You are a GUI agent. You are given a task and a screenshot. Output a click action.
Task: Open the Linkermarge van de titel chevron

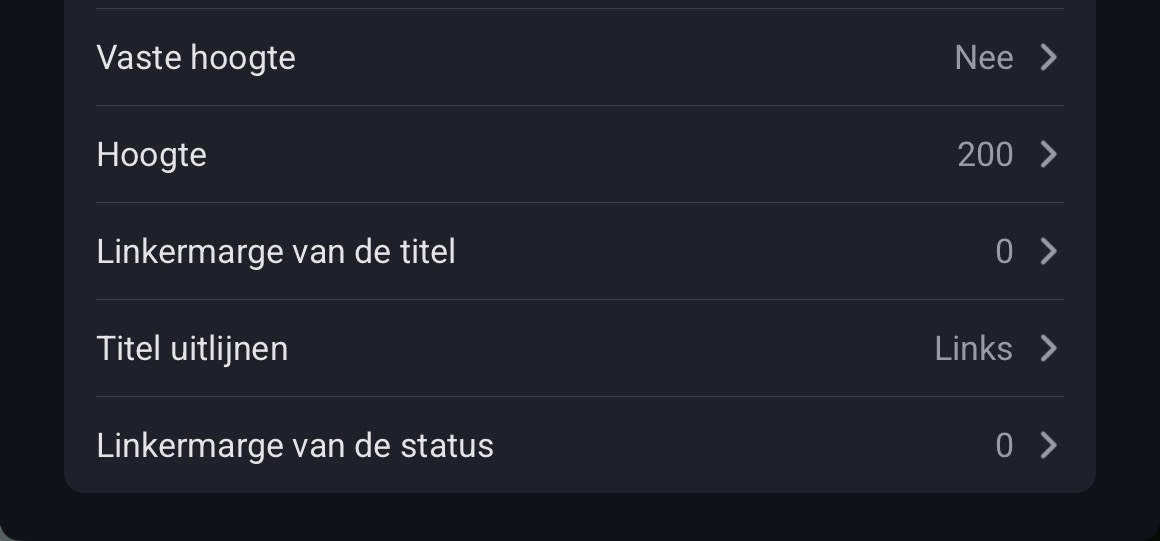pyautogui.click(x=1048, y=251)
